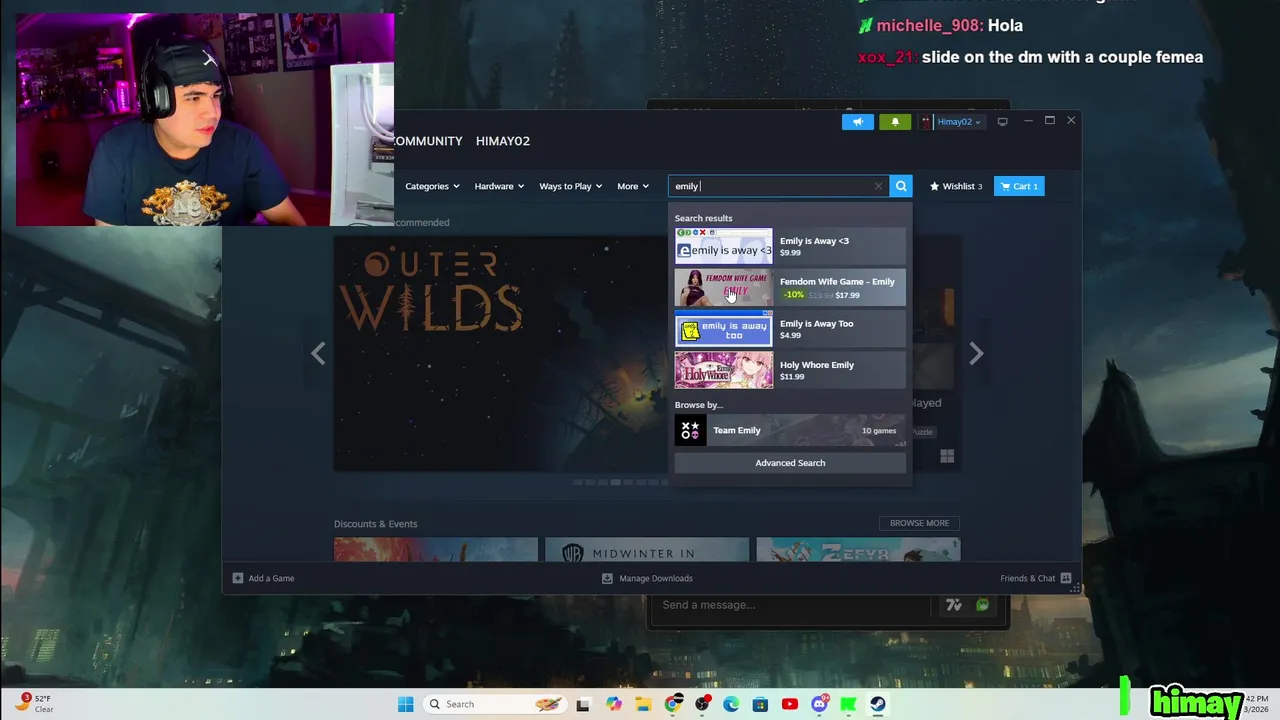Open OBS Studio from taskbar
This screenshot has height=720, width=1280.
click(702, 704)
